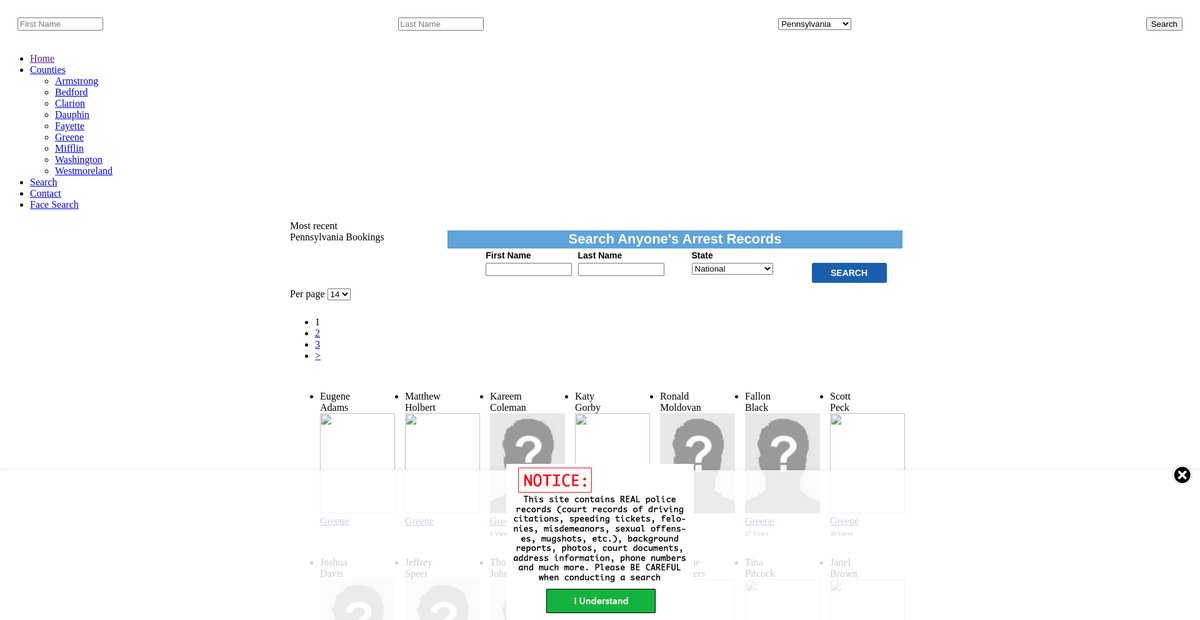Go to the Face Search page
The width and height of the screenshot is (1200, 620).
pos(54,205)
